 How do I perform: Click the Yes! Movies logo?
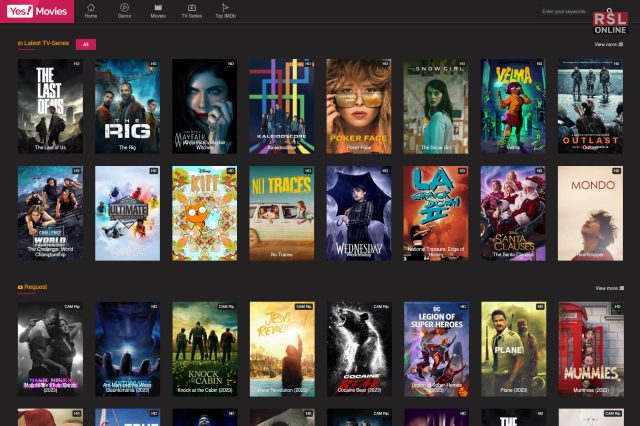[37, 11]
